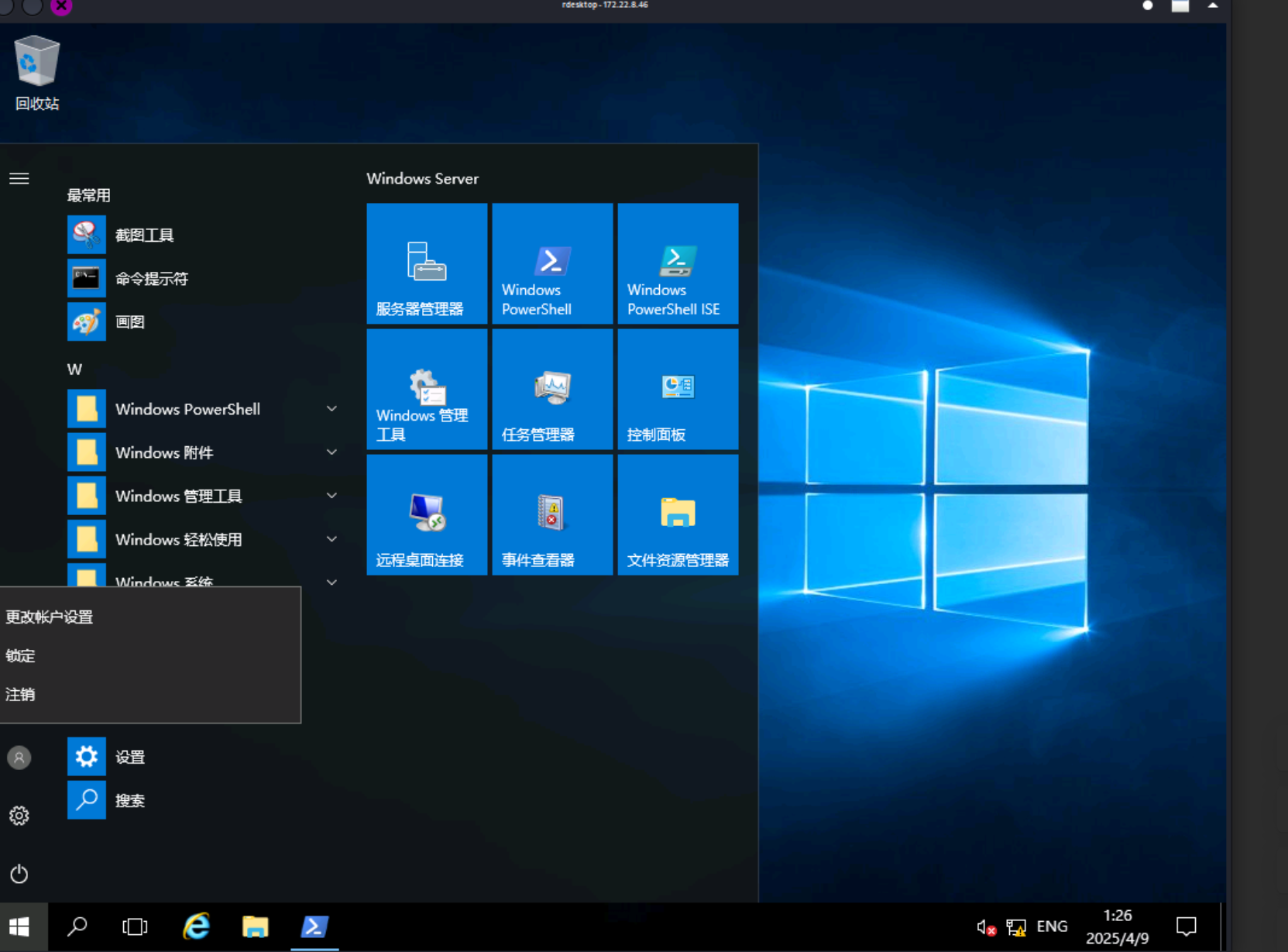Click the network warning tray icon
Viewport: 1288px width, 952px height.
(1016, 927)
